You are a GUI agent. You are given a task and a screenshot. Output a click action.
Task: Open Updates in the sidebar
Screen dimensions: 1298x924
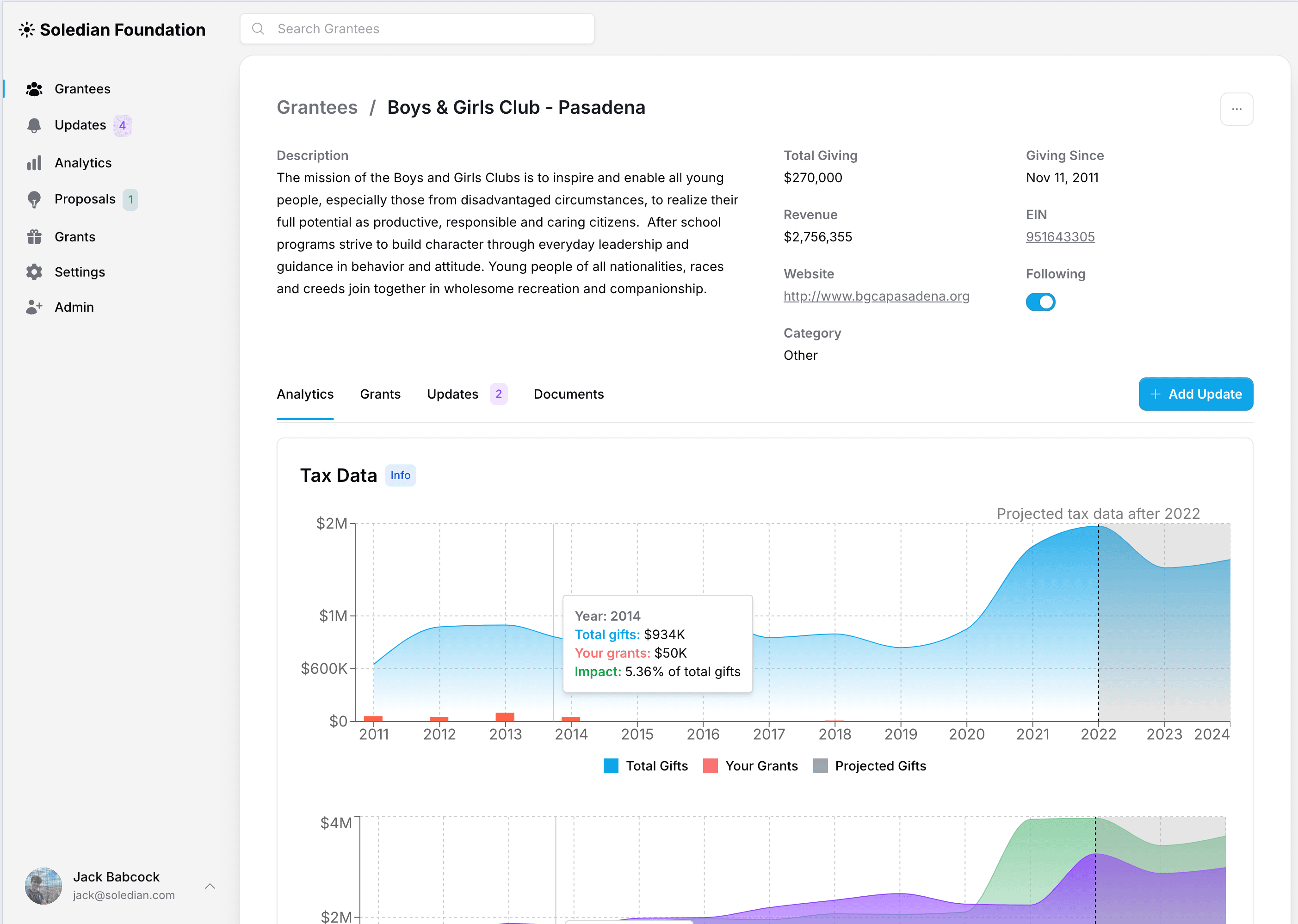tap(80, 125)
